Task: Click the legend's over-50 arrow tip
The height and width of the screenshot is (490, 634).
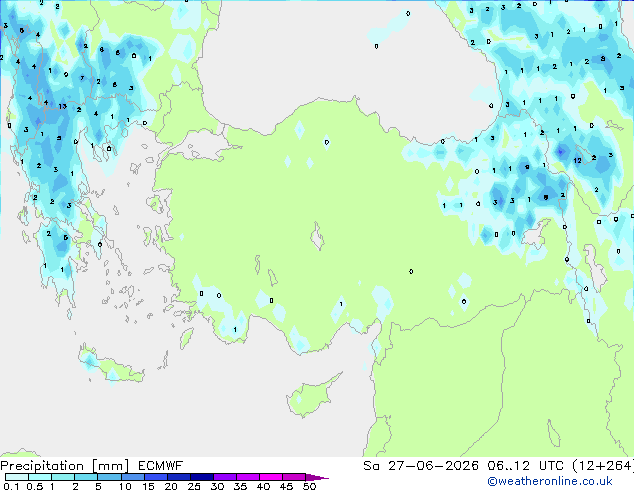Action: coord(317,477)
